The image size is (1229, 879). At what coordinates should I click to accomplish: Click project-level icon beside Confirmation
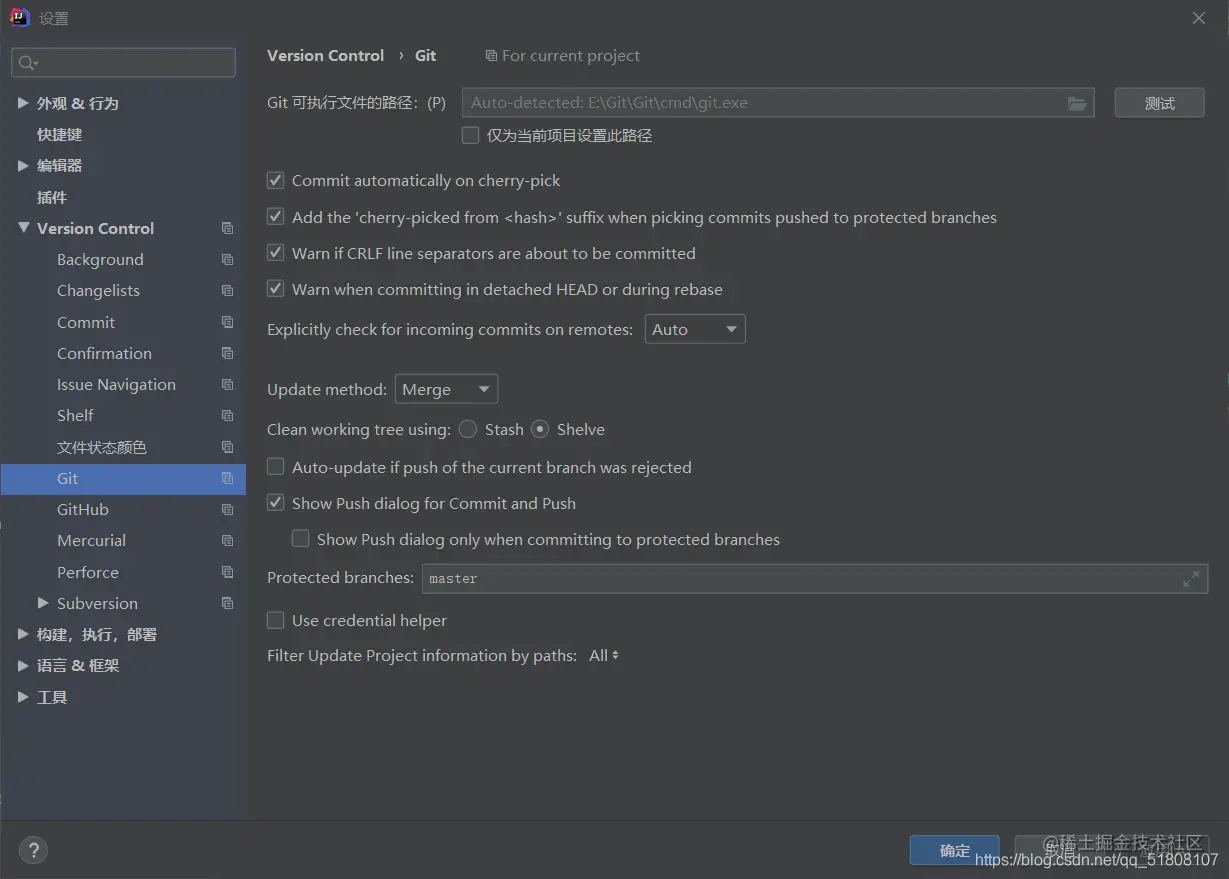pos(227,354)
